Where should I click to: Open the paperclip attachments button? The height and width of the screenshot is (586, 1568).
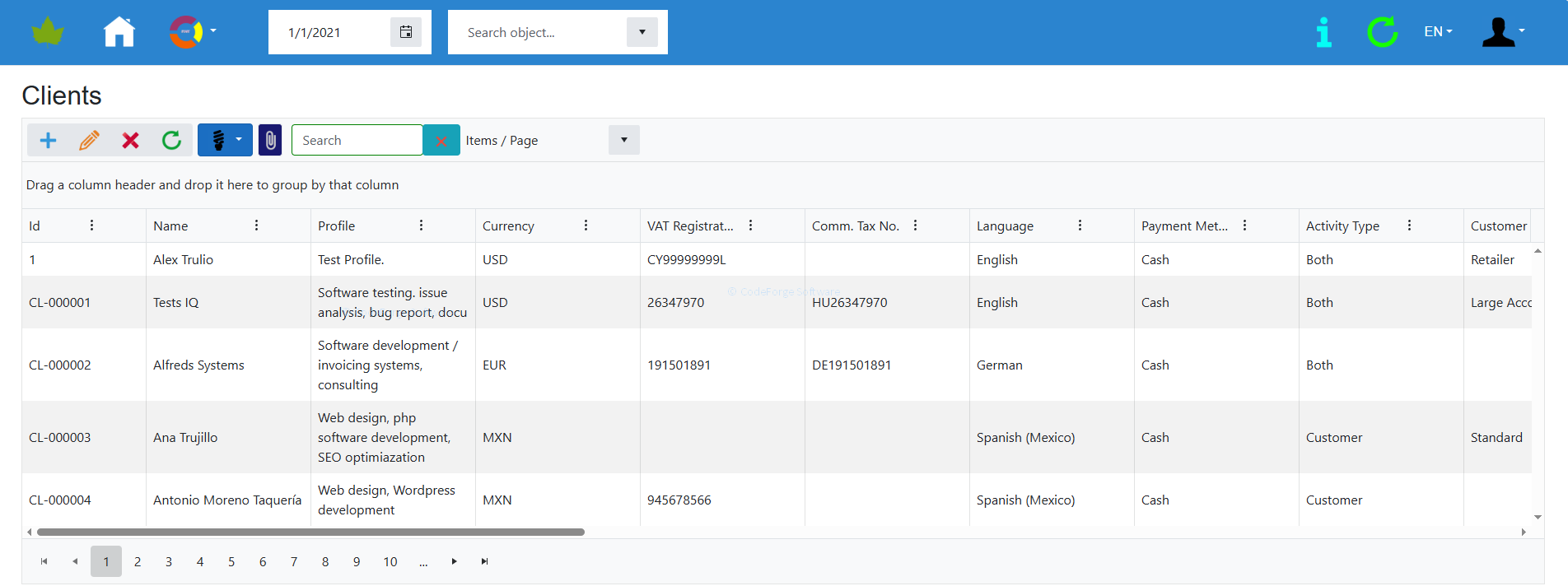coord(270,141)
